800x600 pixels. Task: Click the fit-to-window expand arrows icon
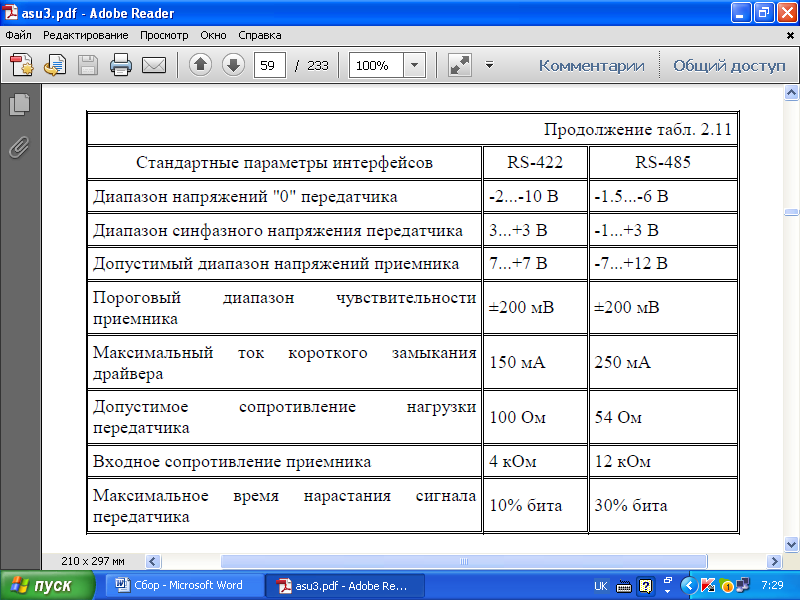pos(459,65)
